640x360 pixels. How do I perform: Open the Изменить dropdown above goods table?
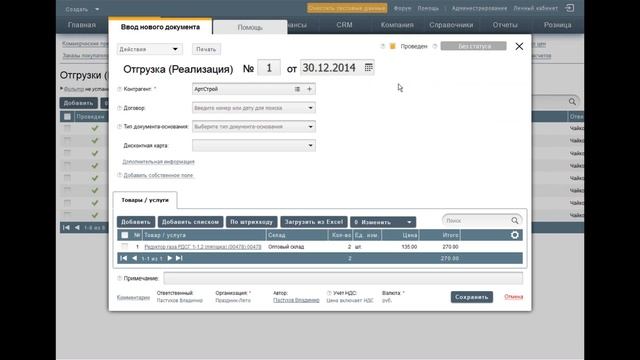(x=383, y=222)
